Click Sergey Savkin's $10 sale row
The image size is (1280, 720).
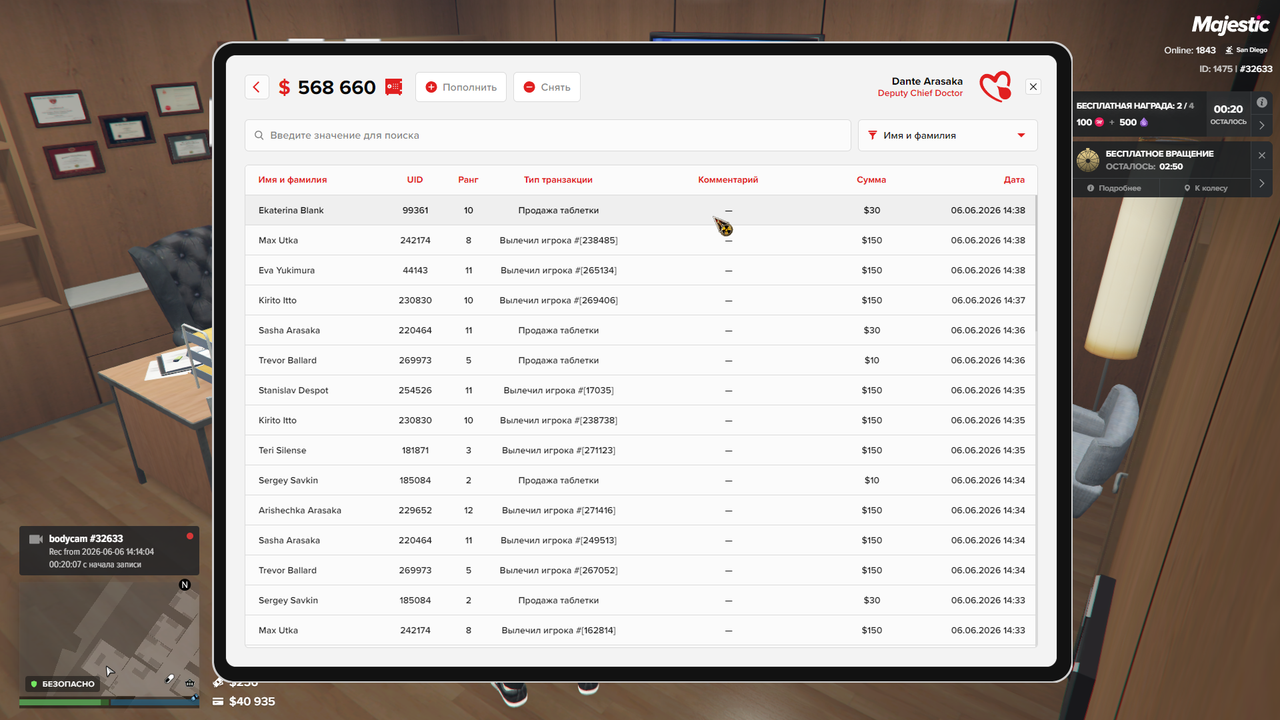(x=640, y=480)
